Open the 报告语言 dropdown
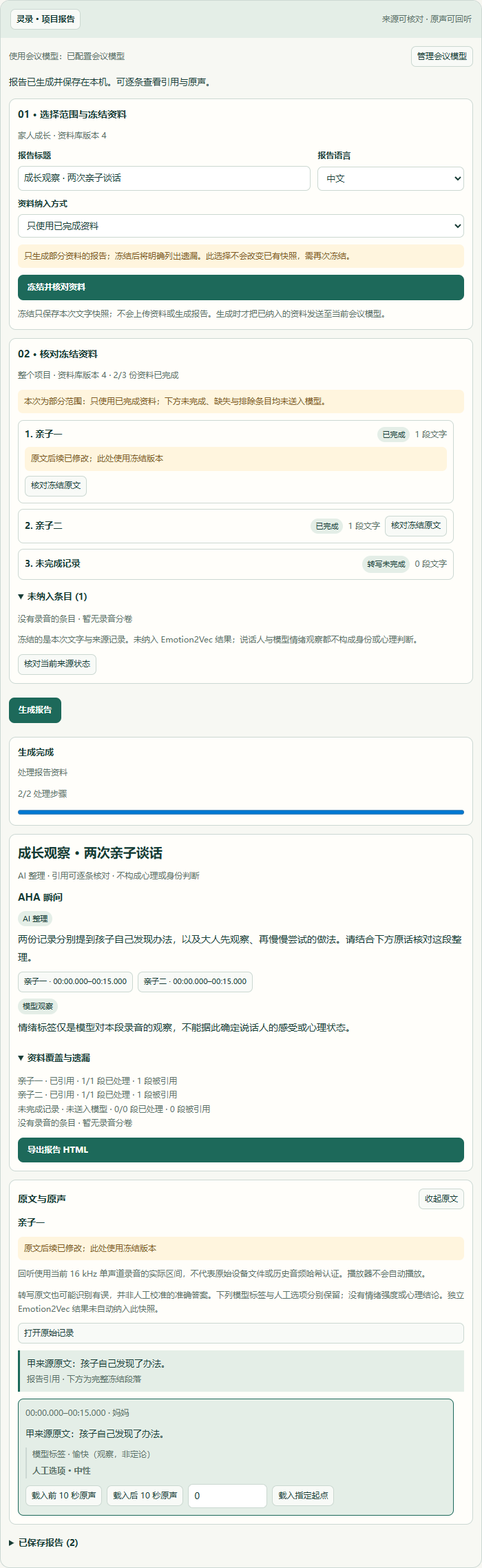The image size is (482, 1568). click(390, 178)
